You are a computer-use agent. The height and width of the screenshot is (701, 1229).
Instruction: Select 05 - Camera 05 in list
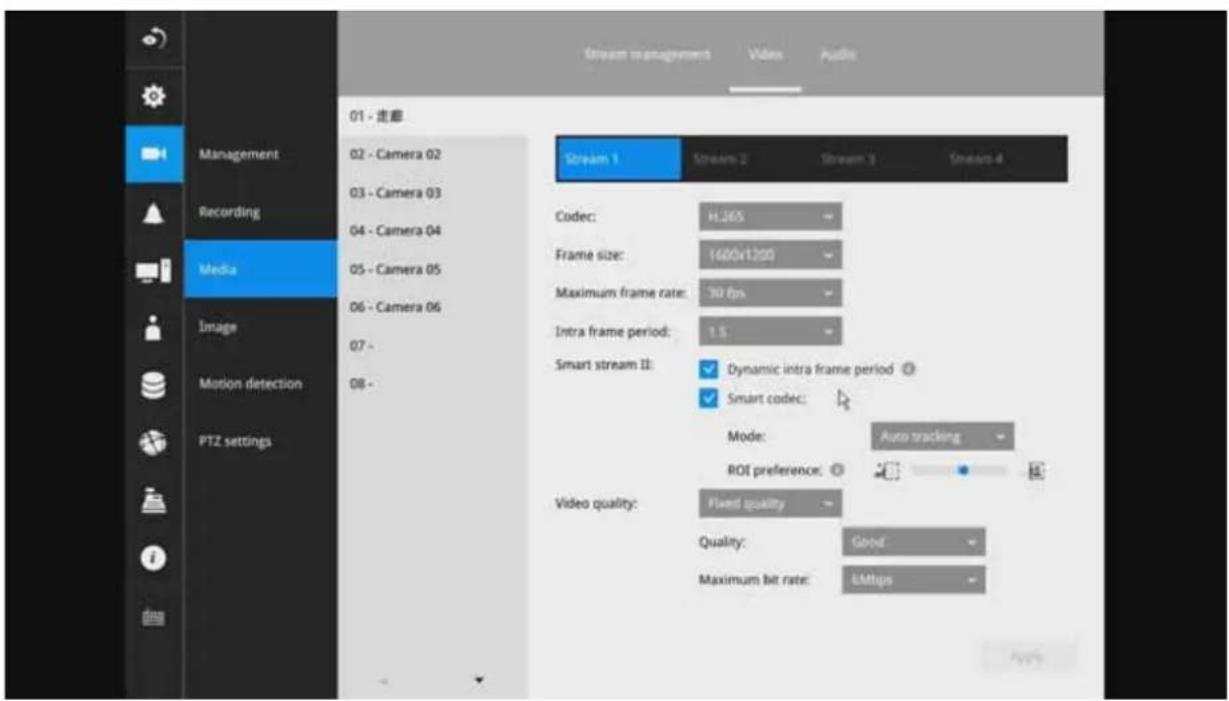point(432,269)
